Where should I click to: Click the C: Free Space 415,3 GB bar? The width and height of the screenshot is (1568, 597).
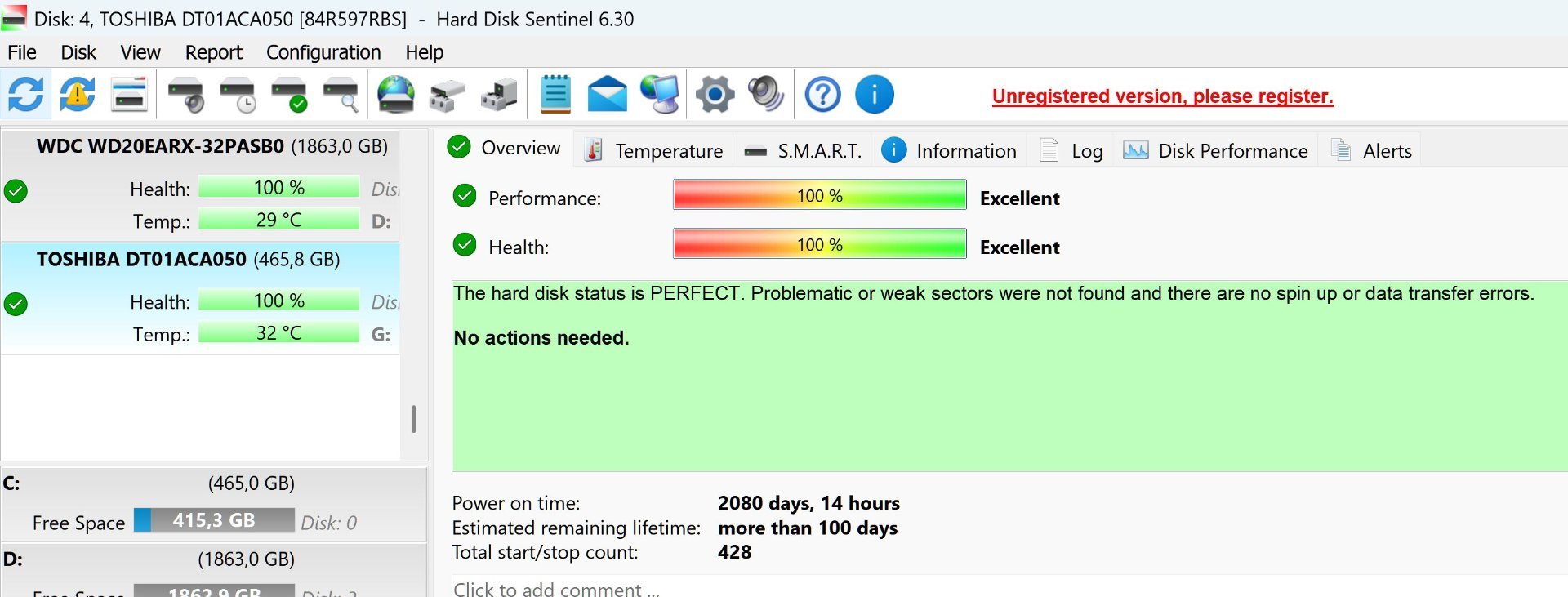coord(214,520)
